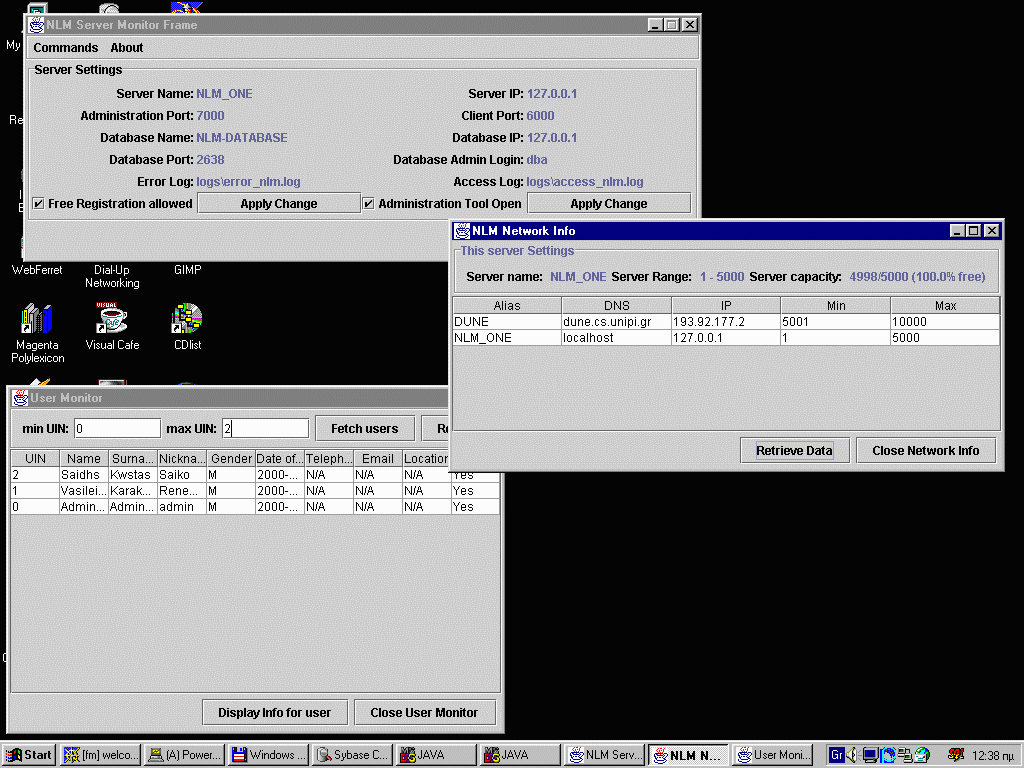Click the UIN column header
The image size is (1024, 768).
tap(35, 458)
